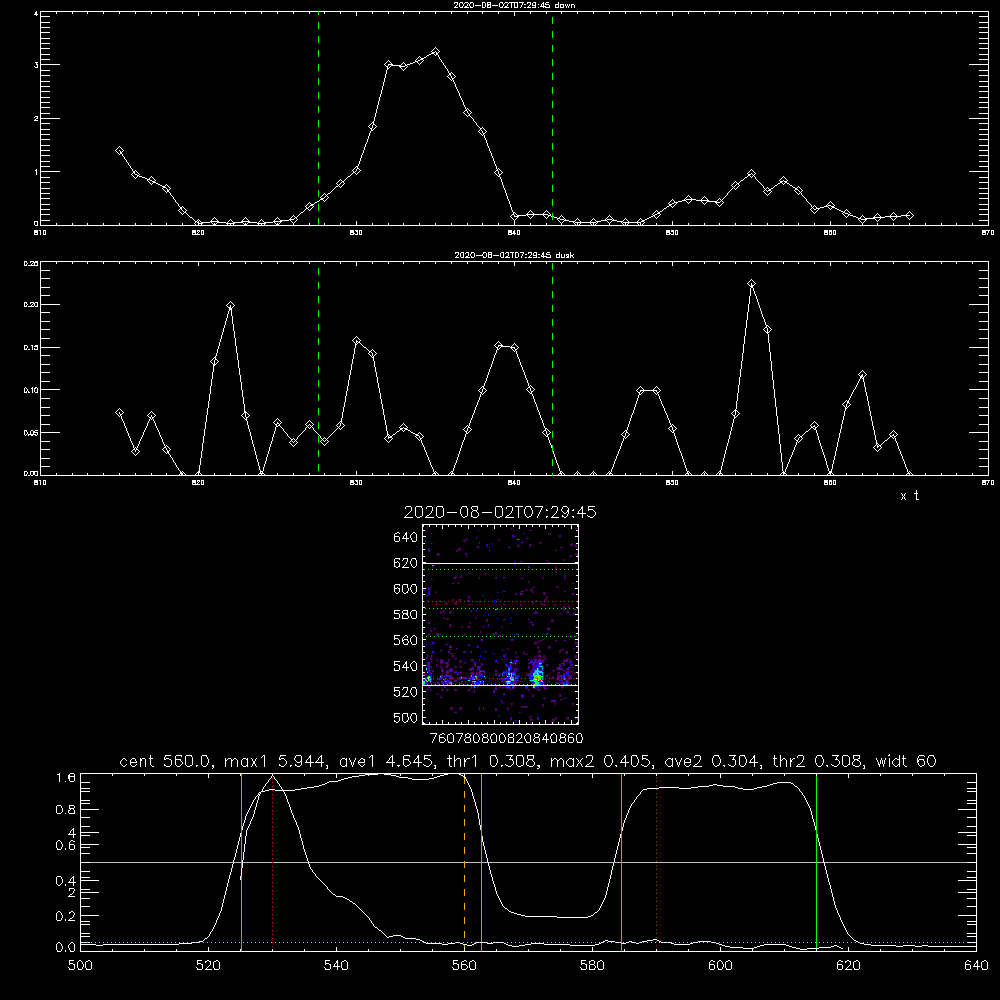Click the upper white horizontal line in the spectrogram
Viewport: 1000px width, 1000px height.
[x=501, y=563]
